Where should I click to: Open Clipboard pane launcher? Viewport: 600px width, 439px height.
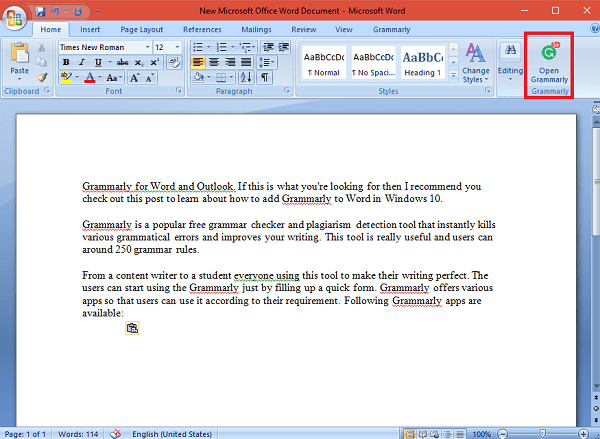click(x=47, y=91)
